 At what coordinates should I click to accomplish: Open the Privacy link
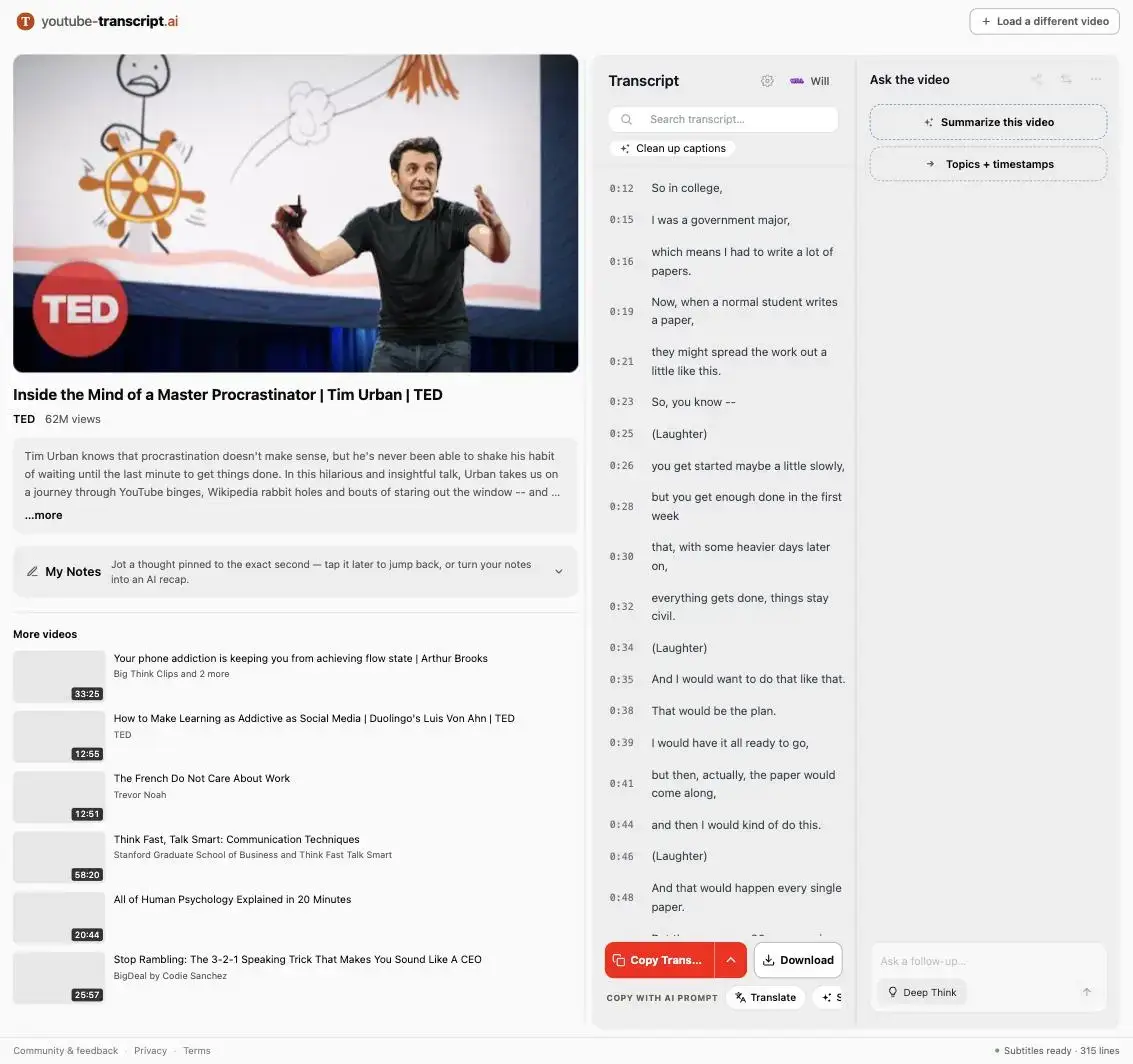point(150,1050)
